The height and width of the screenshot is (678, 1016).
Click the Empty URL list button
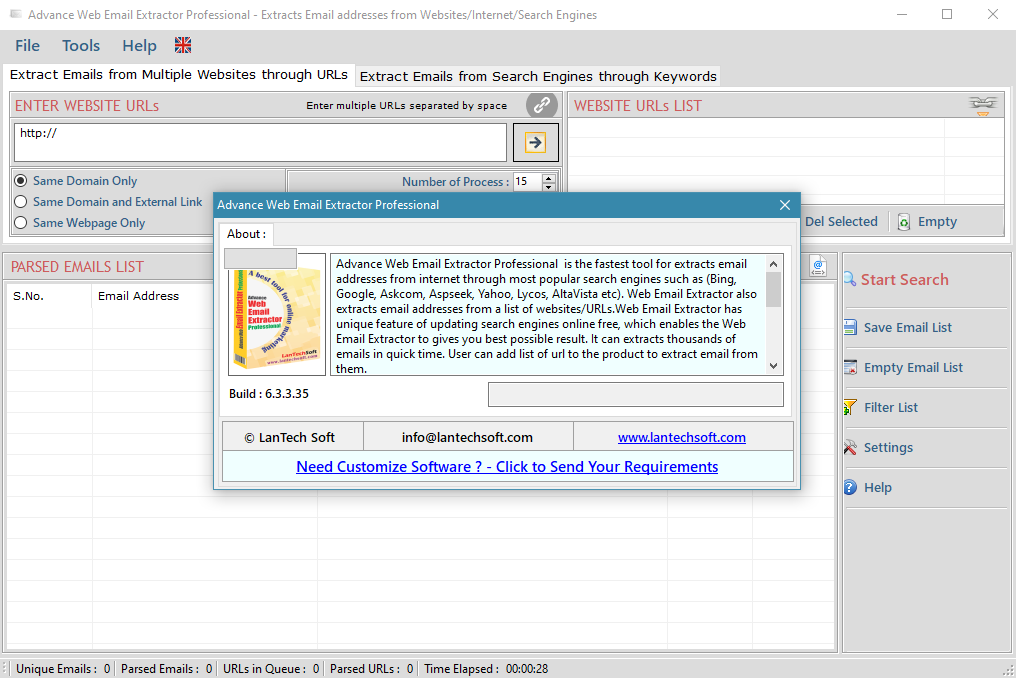(937, 222)
